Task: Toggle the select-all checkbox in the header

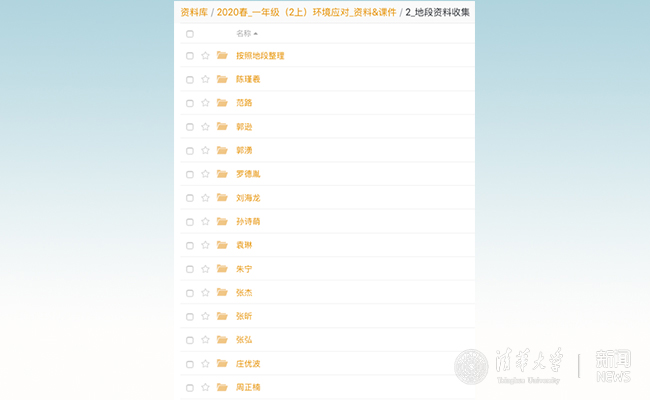Action: point(190,34)
